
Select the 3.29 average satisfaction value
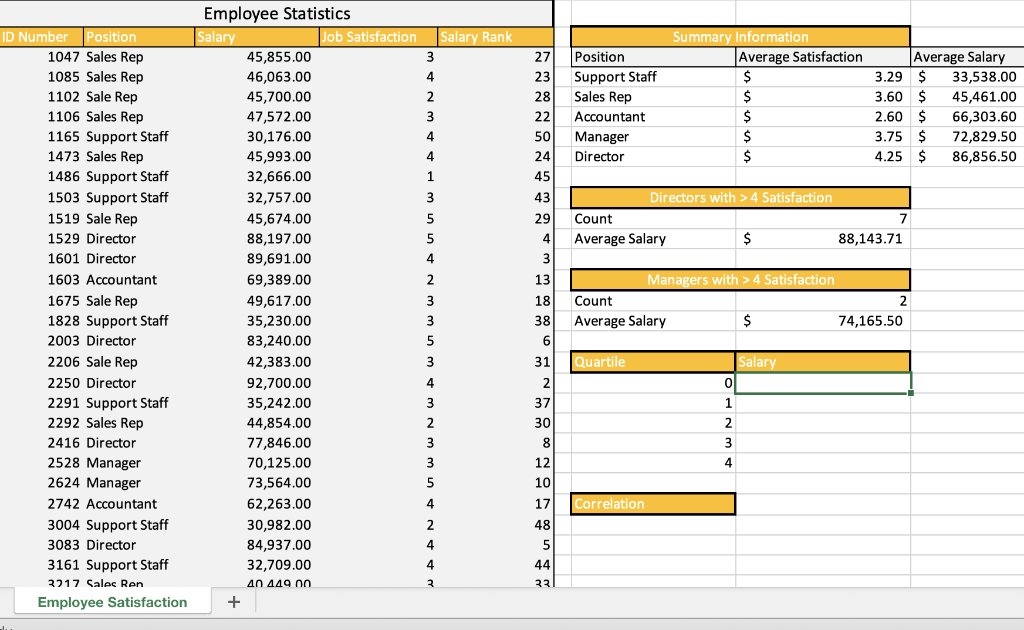coord(823,77)
